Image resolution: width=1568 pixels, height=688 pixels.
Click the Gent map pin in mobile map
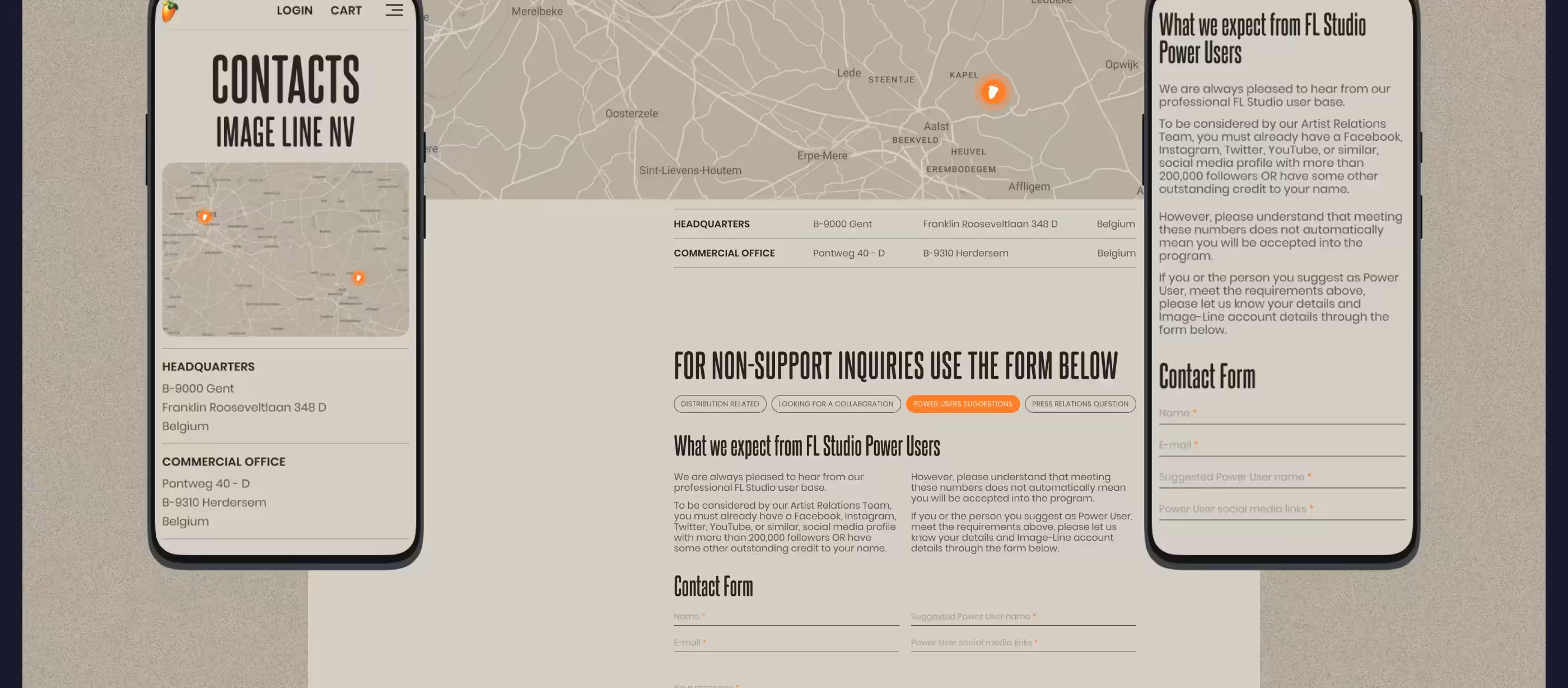click(x=204, y=216)
